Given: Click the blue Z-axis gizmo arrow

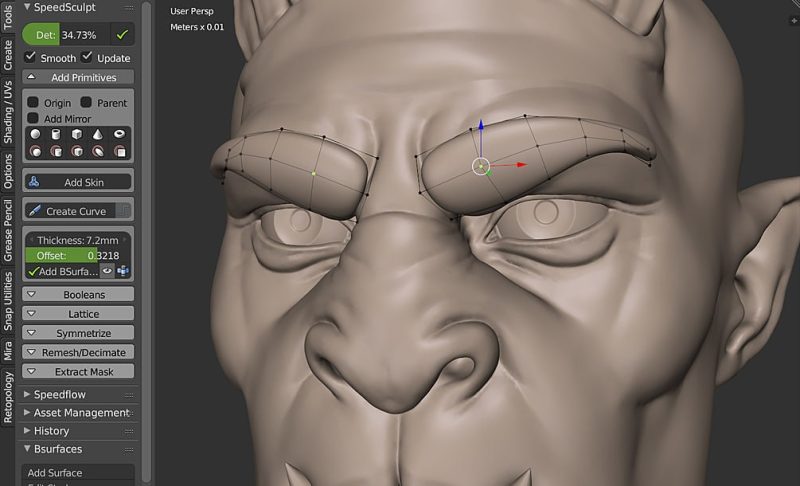Looking at the screenshot, I should pos(481,128).
